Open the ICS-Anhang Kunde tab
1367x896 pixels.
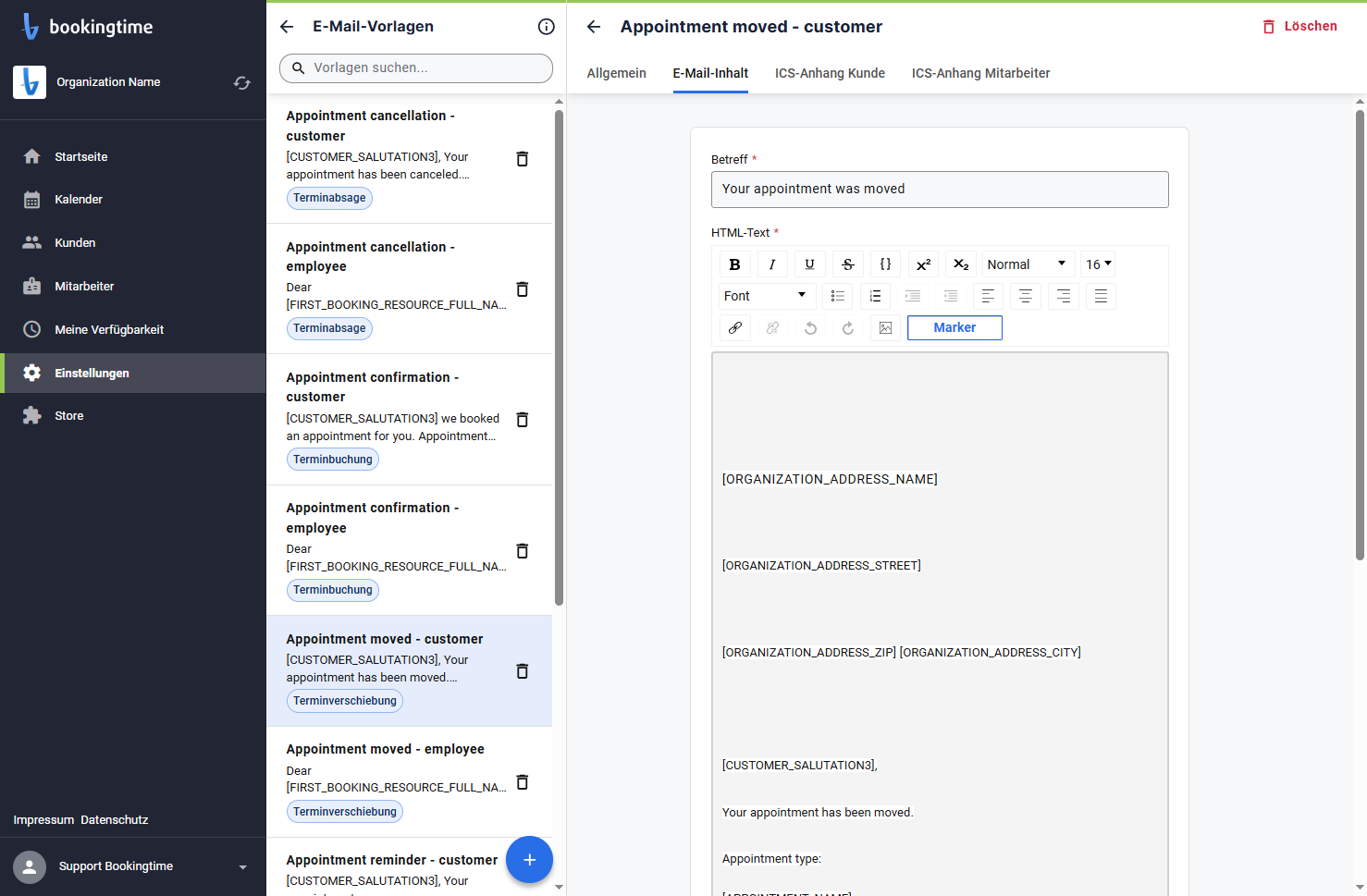(830, 73)
